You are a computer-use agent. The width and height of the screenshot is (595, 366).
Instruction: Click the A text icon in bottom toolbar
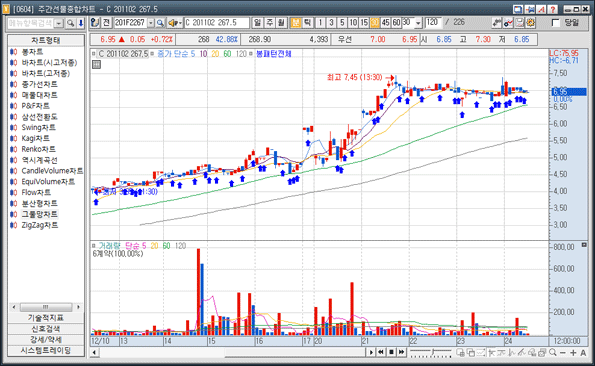[x=583, y=353]
